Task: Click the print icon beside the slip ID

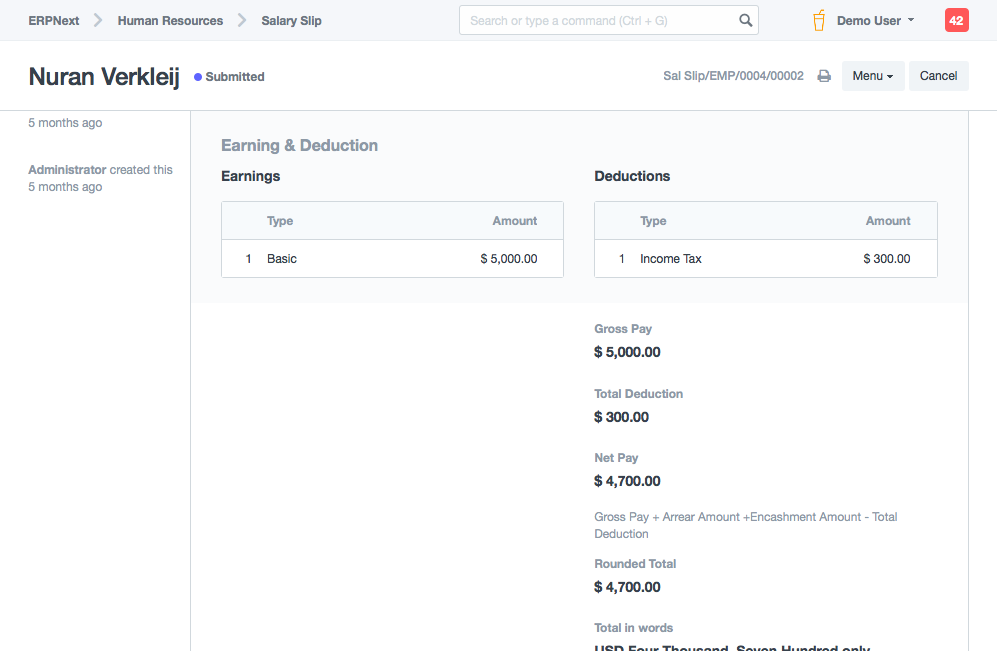Action: tap(824, 76)
